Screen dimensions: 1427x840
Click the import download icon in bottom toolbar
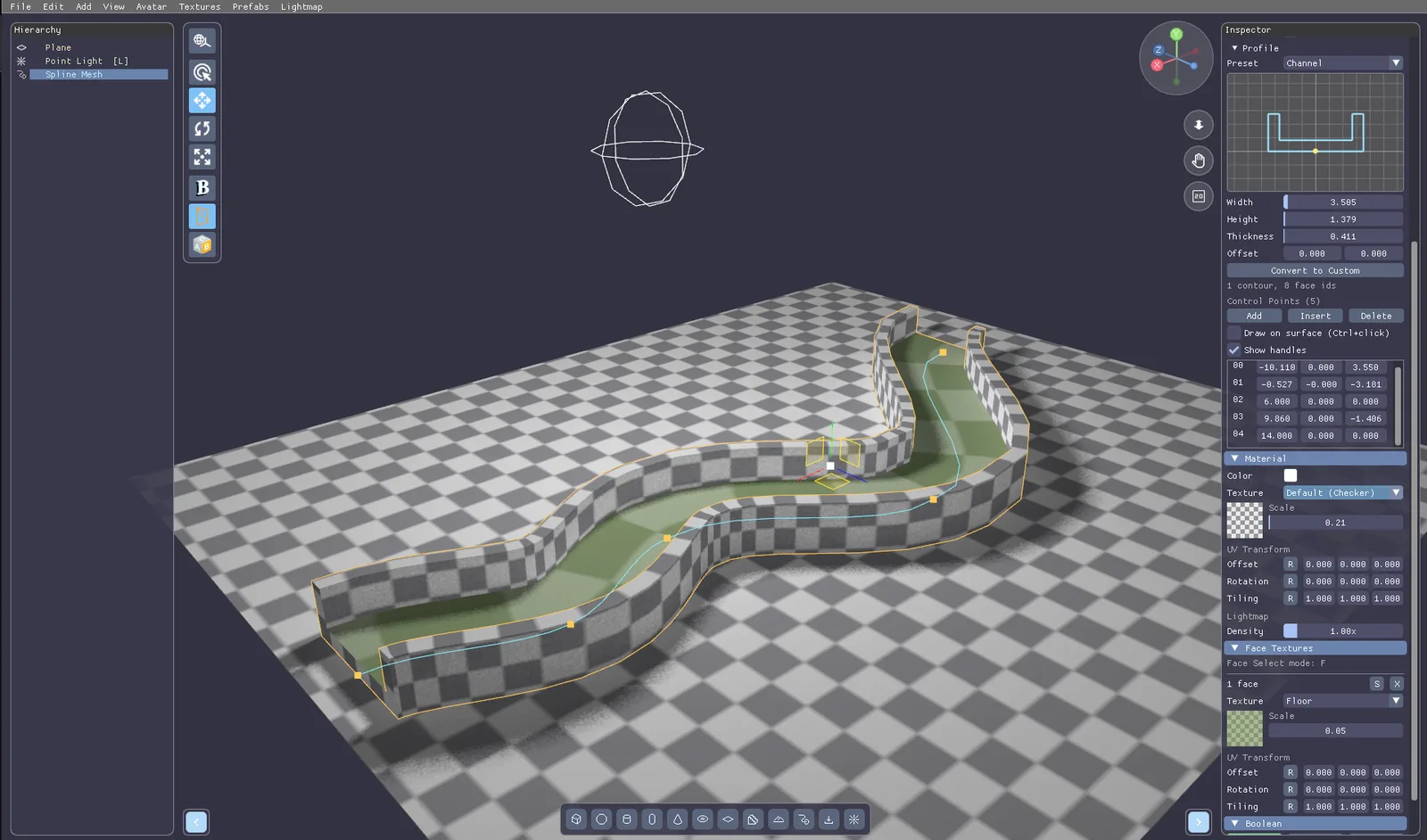click(829, 819)
